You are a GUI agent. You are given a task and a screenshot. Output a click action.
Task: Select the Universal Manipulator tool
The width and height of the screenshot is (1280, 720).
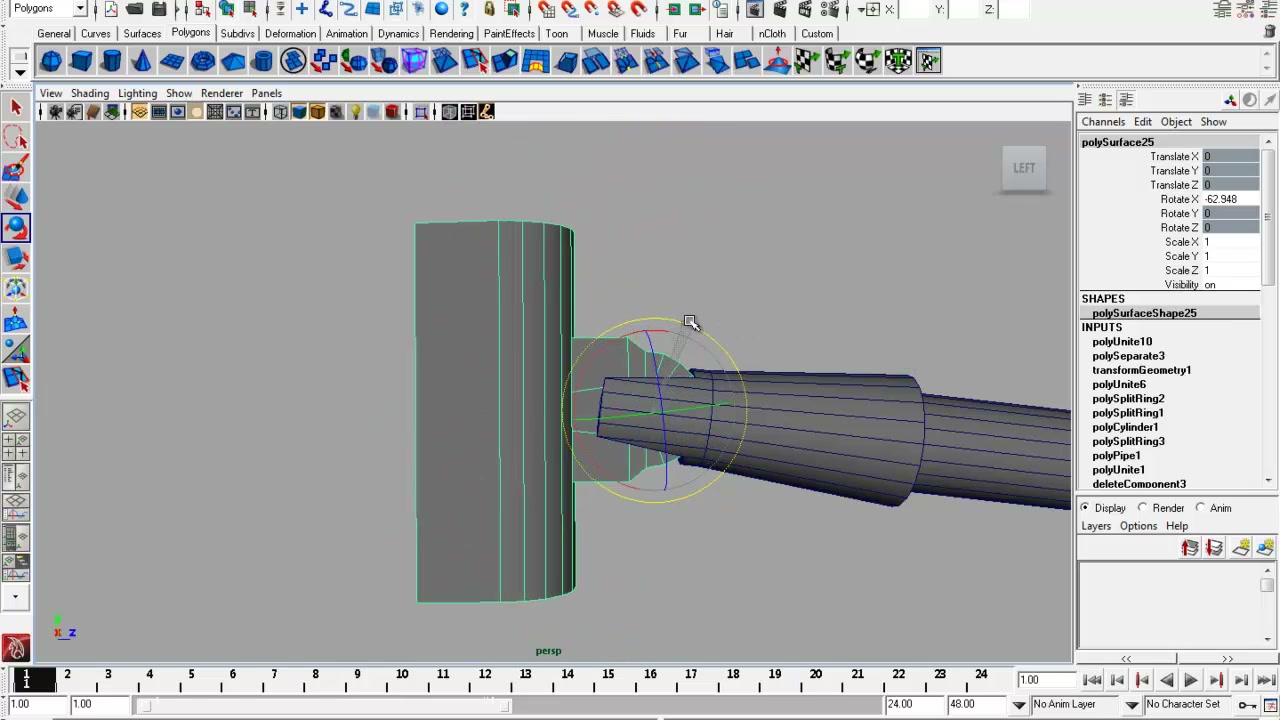coord(15,289)
